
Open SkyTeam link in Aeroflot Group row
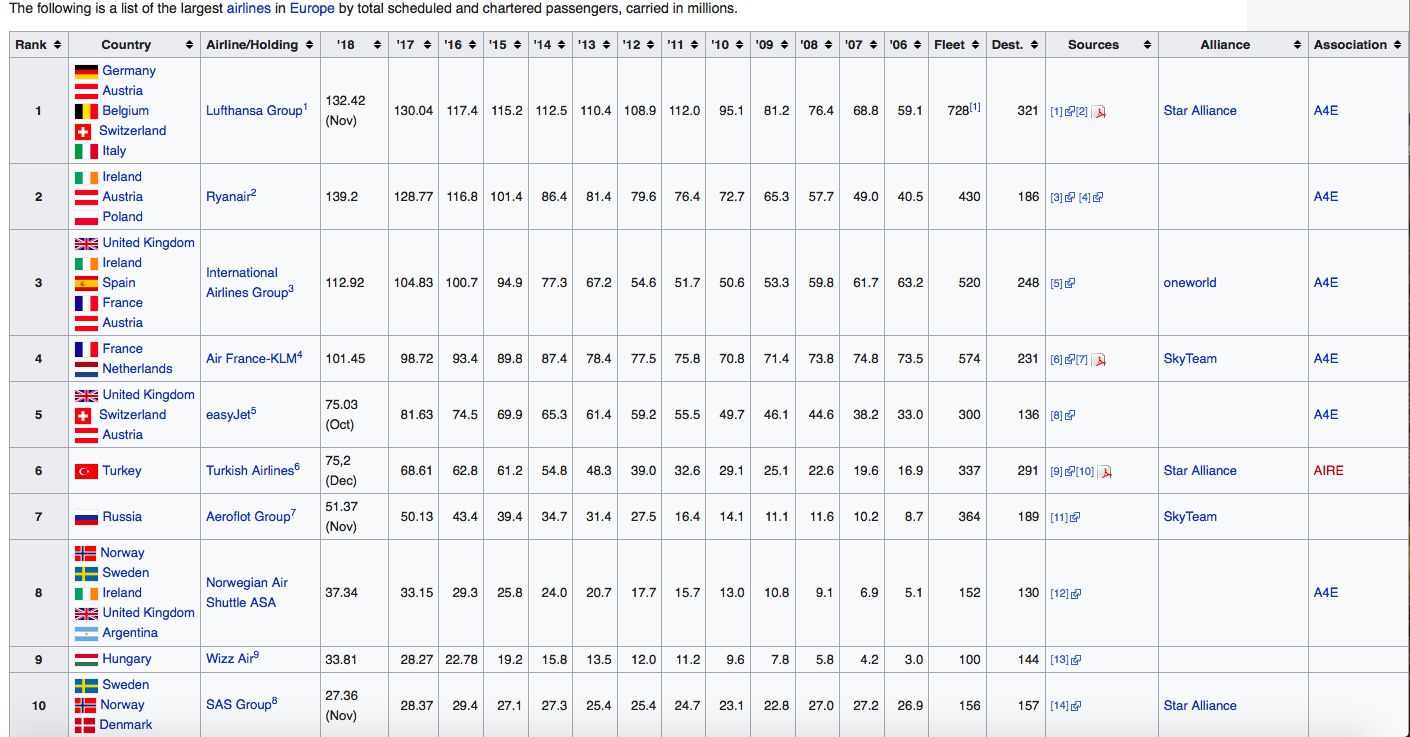[1190, 517]
